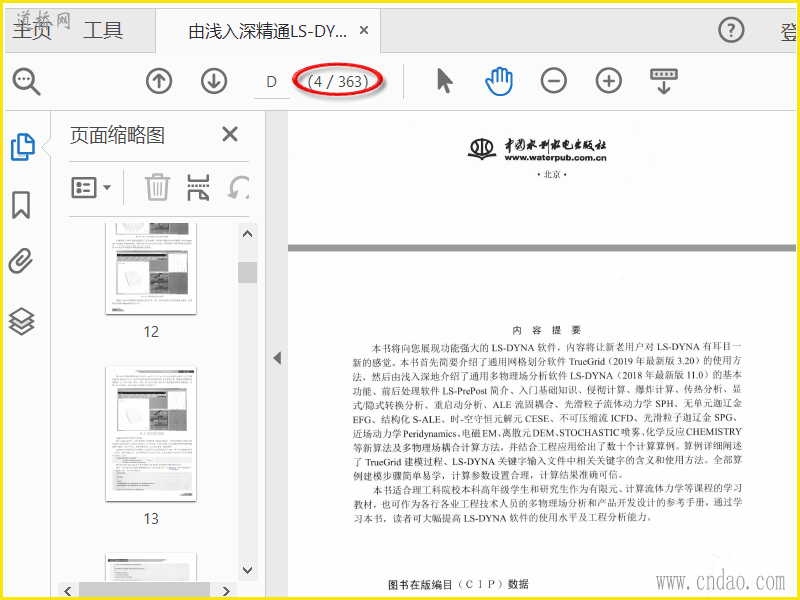Delete selected pages with trash icon
Image resolution: width=800 pixels, height=600 pixels.
point(157,187)
